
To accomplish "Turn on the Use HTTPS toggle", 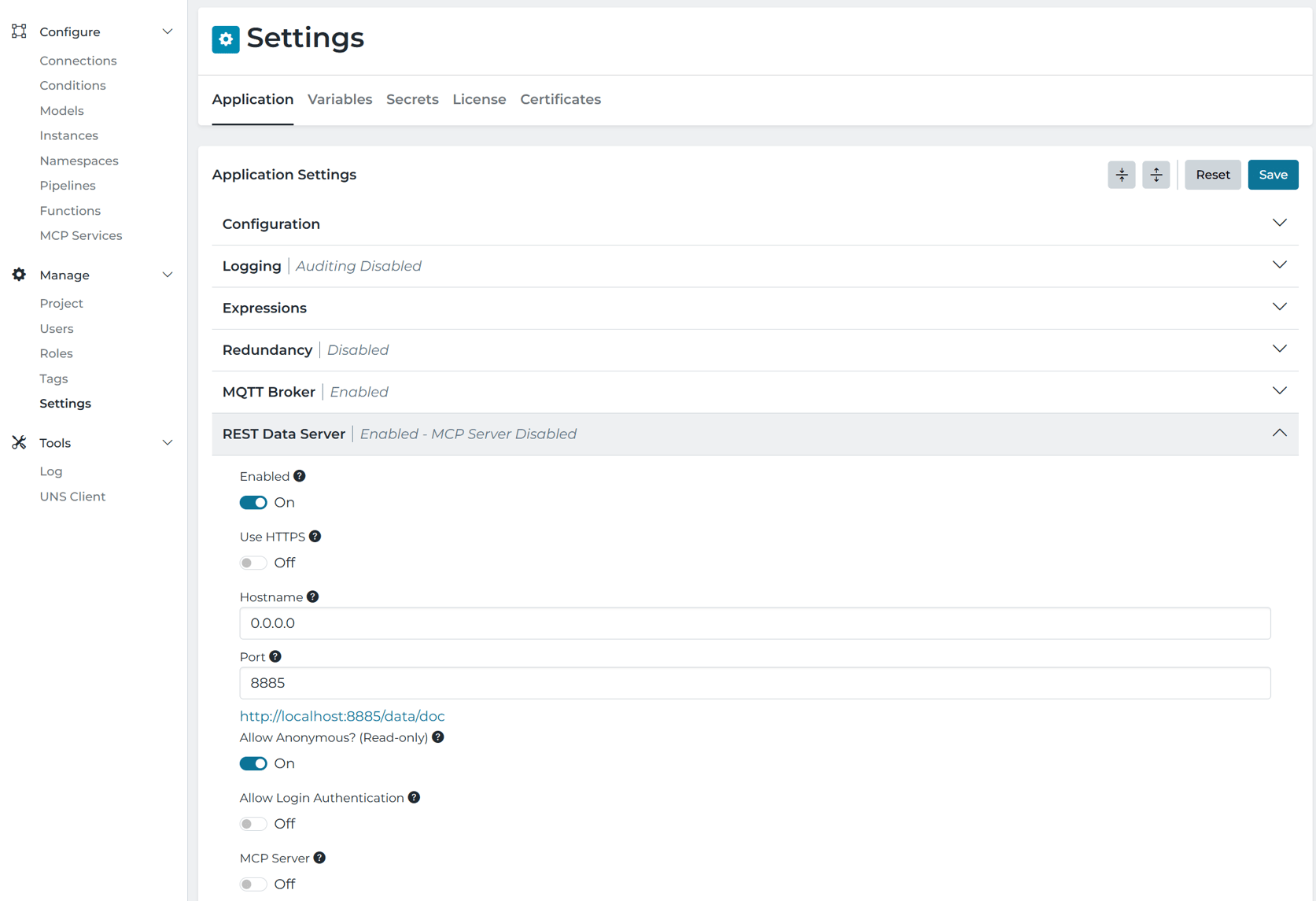I will point(253,563).
